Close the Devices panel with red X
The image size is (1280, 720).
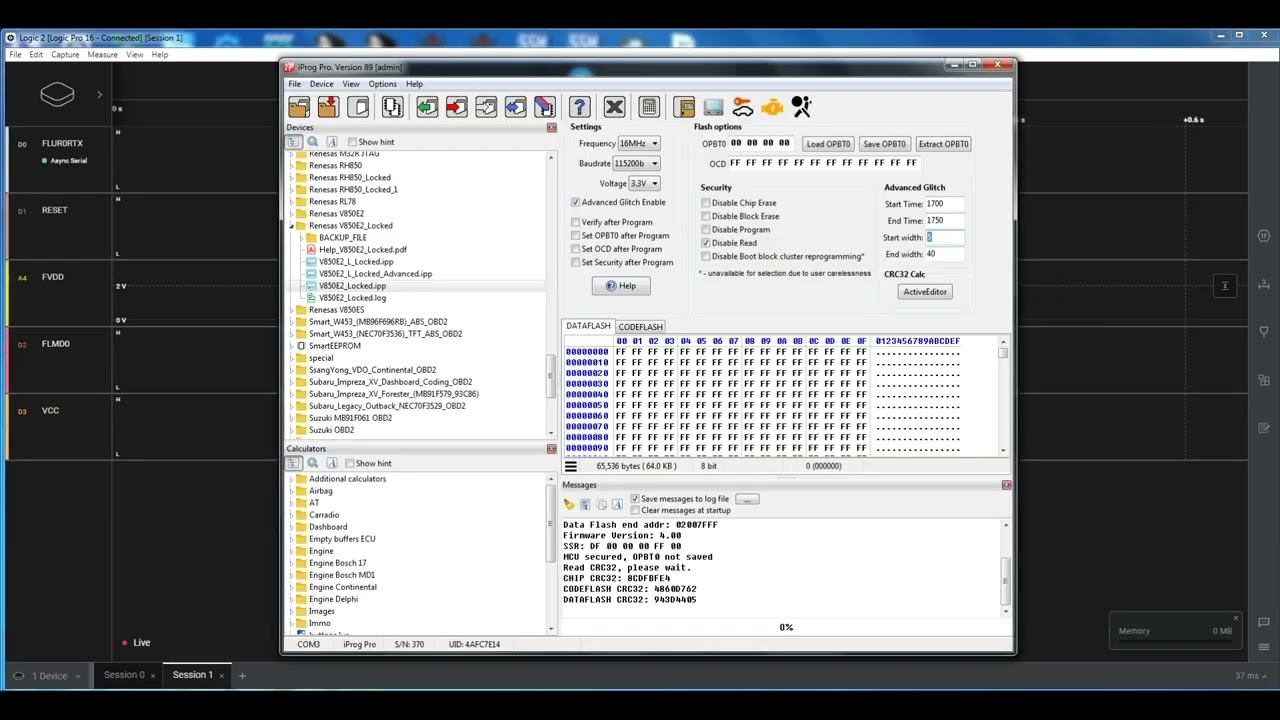click(551, 128)
